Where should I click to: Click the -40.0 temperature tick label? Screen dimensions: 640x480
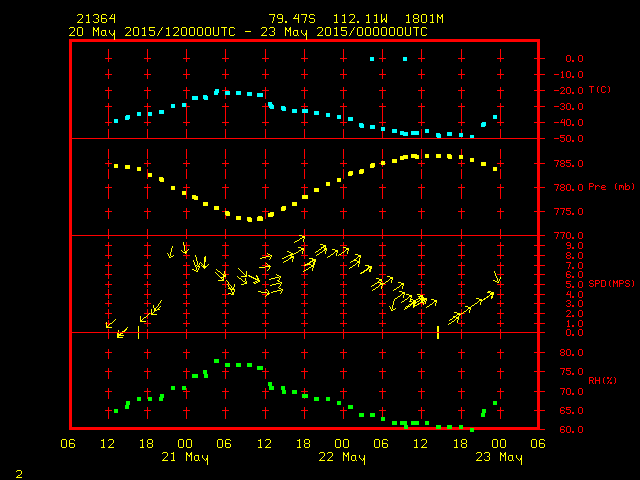(x=569, y=122)
